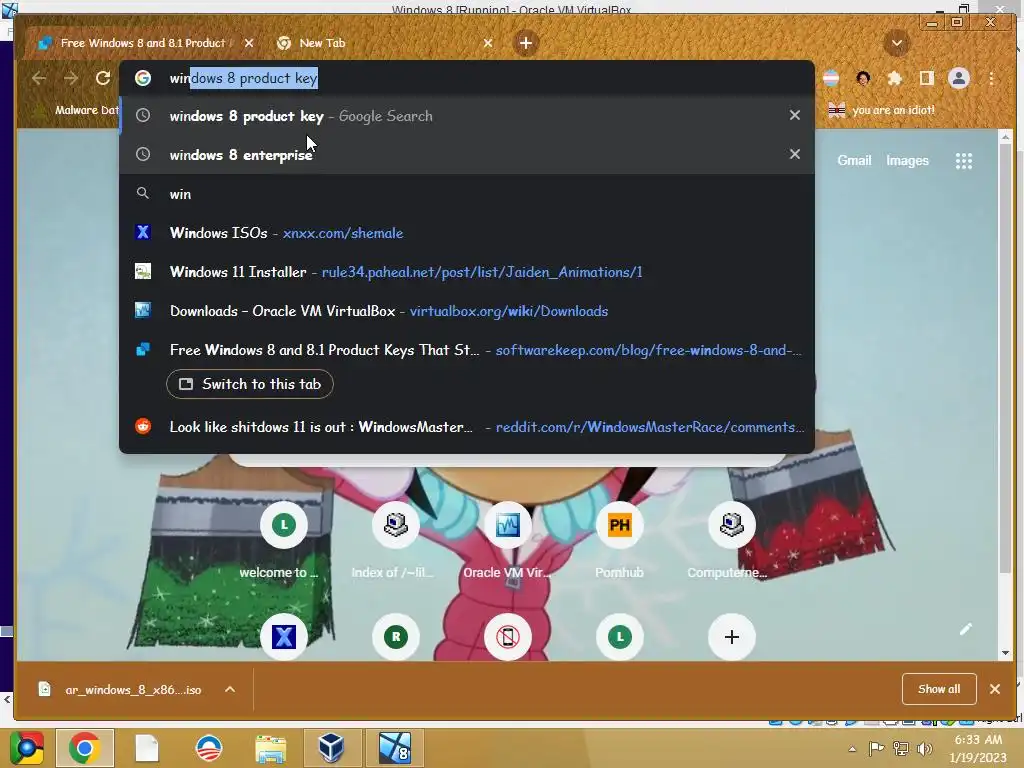Go back with the back arrow
This screenshot has width=1024, height=768.
[x=39, y=78]
